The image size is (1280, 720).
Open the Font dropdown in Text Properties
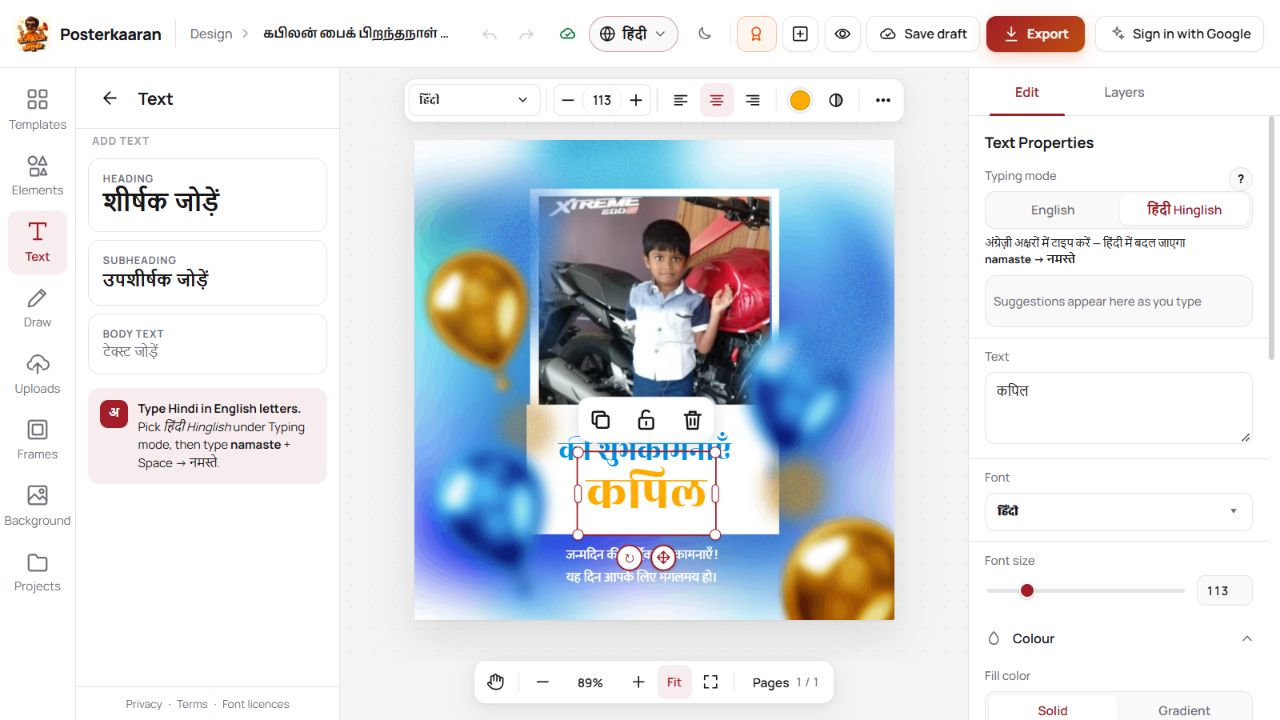(x=1119, y=511)
